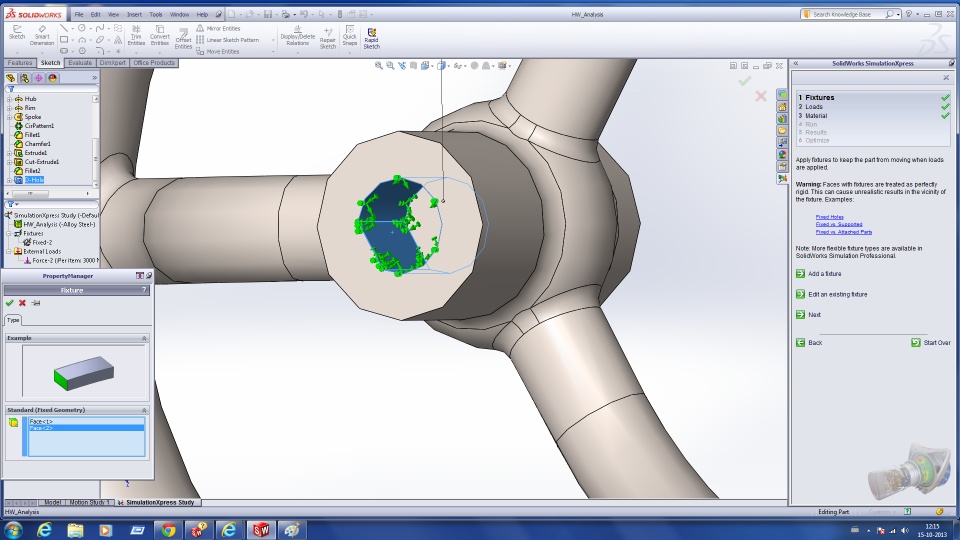Screen dimensions: 960x540
Task: Cancel the fixture with red X
Action: (22, 302)
